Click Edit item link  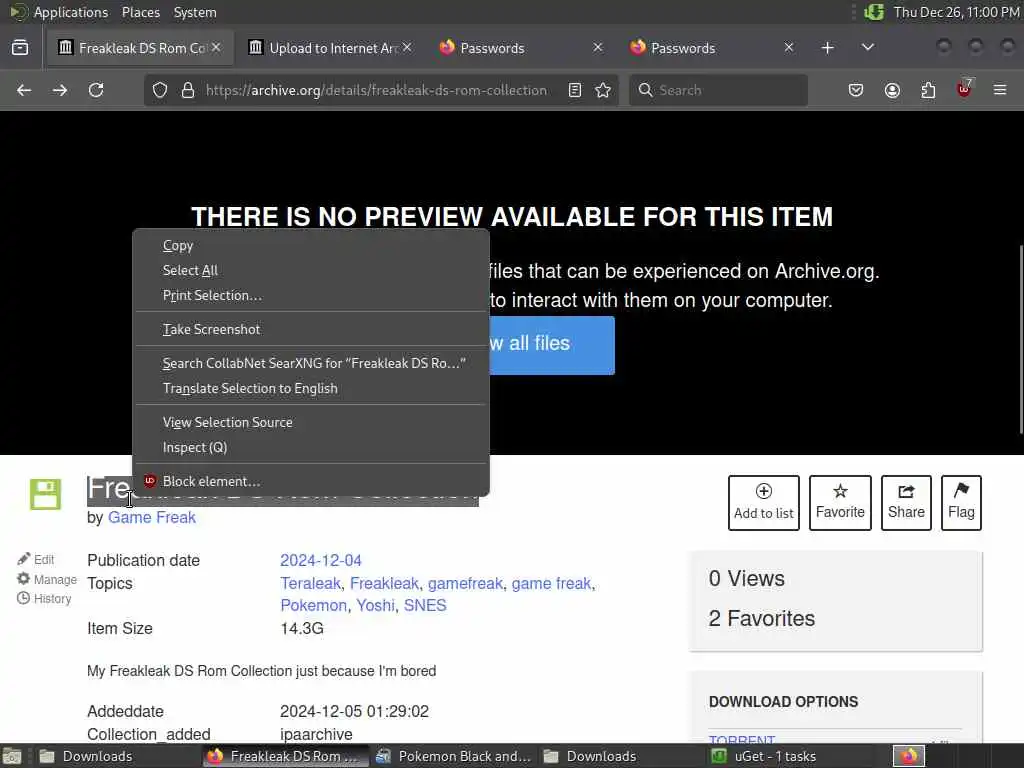coord(36,560)
